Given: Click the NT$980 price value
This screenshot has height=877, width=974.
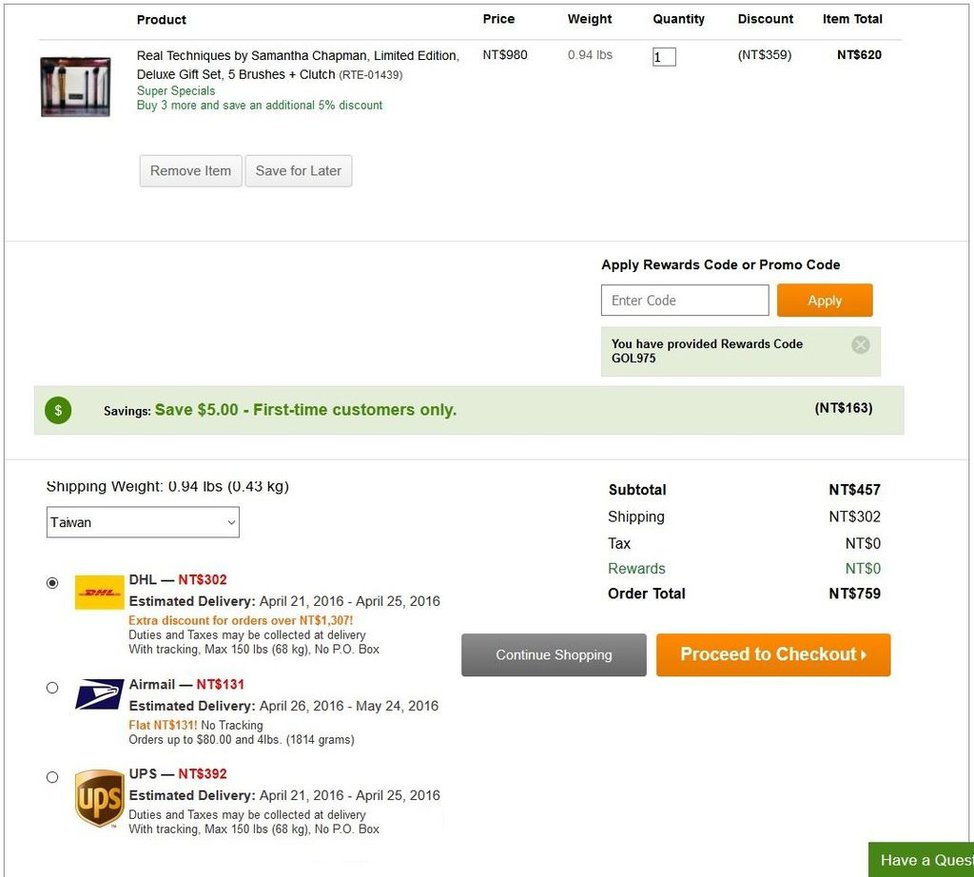Looking at the screenshot, I should [x=505, y=55].
